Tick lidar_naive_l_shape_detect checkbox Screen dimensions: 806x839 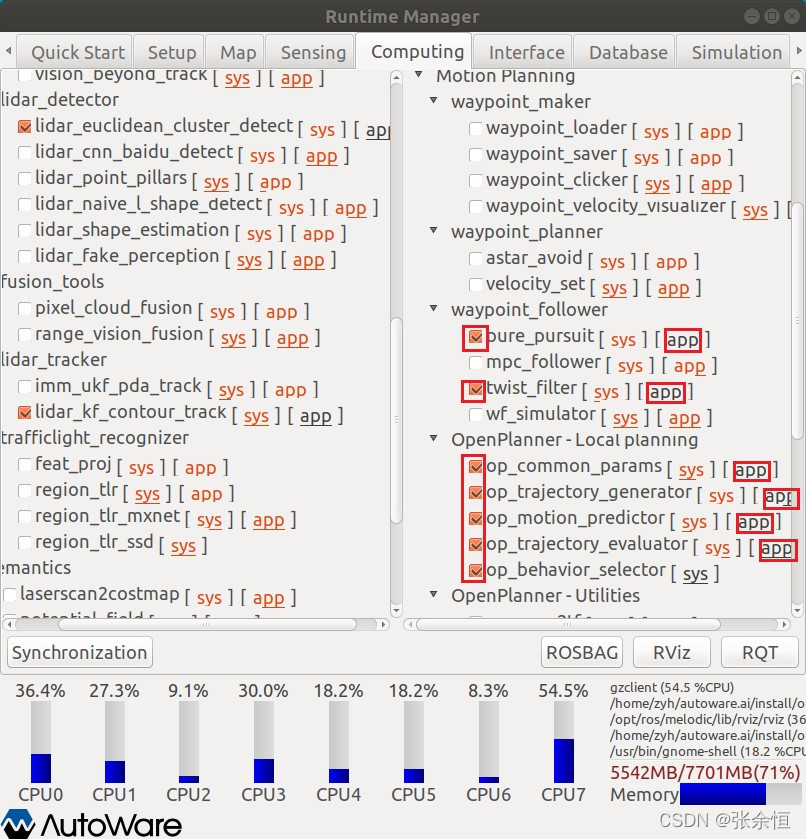[x=25, y=205]
